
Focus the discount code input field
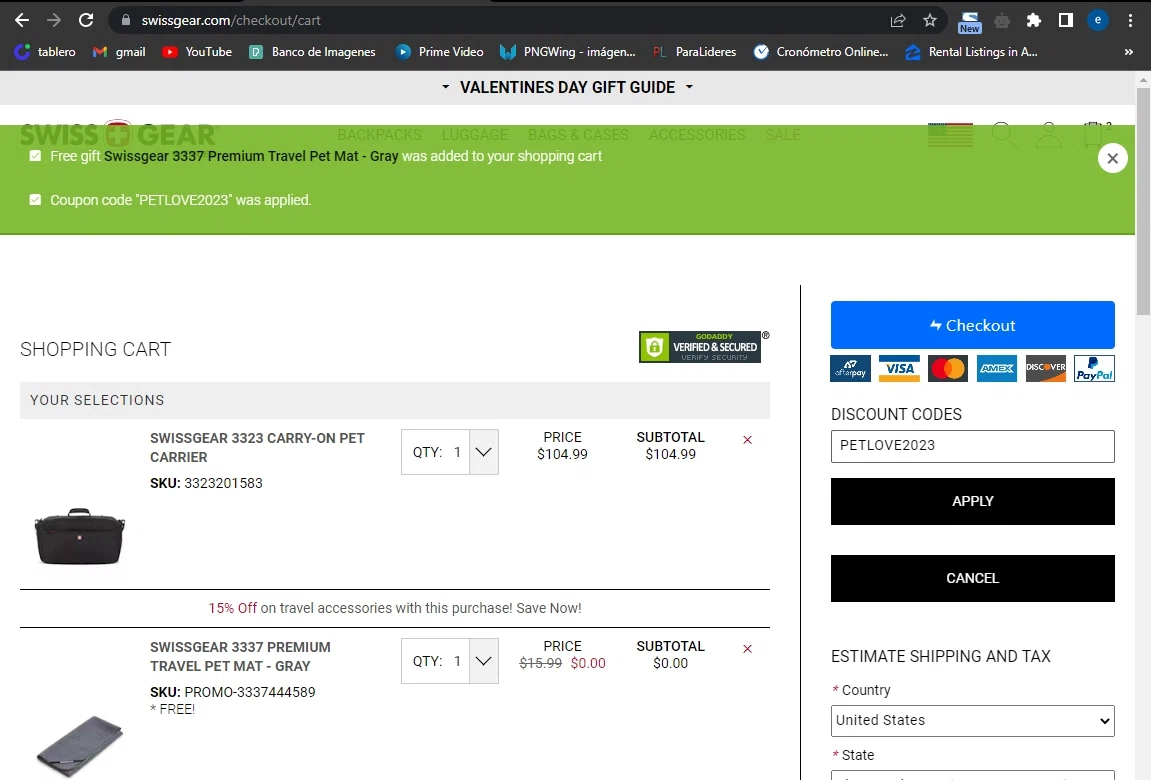point(973,446)
